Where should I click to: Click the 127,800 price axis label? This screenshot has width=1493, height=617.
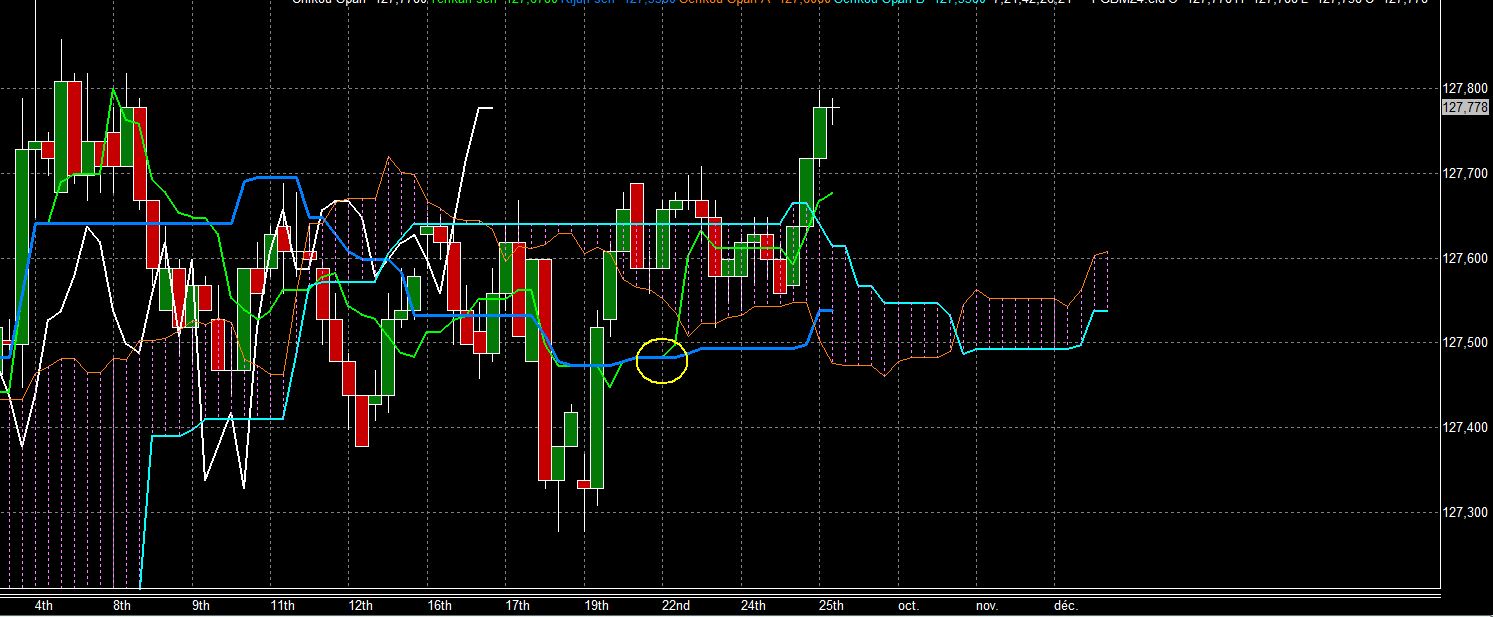(x=1465, y=89)
